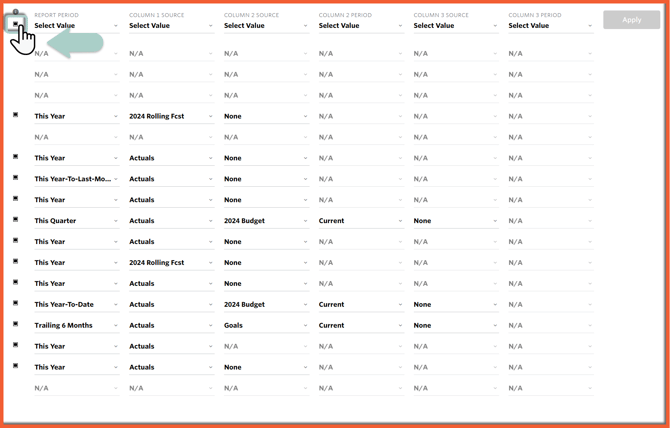Click the Apply button
Viewport: 670px width, 428px height.
pos(631,19)
